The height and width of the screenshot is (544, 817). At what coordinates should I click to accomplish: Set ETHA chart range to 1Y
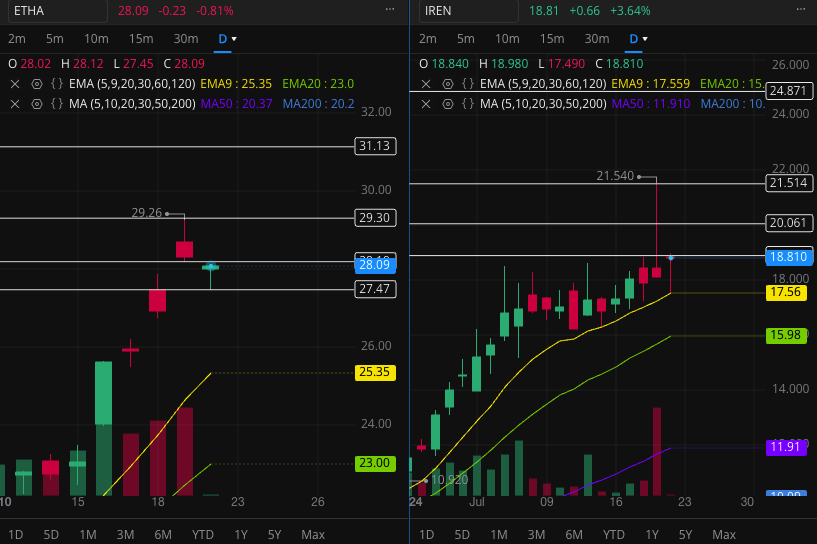point(241,535)
